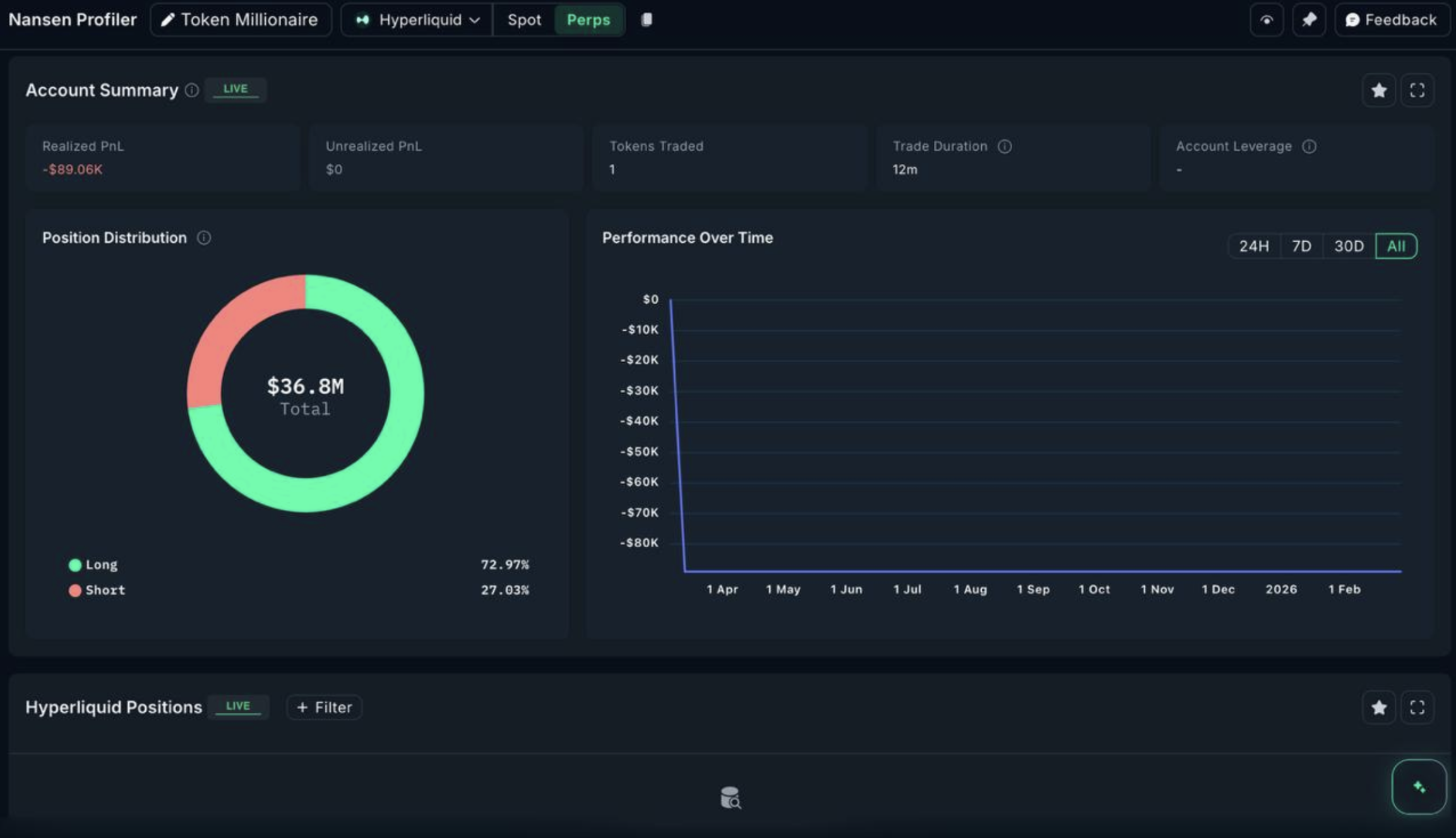Expand Account Summary panel to fullscreen
1456x838 pixels.
(x=1416, y=91)
